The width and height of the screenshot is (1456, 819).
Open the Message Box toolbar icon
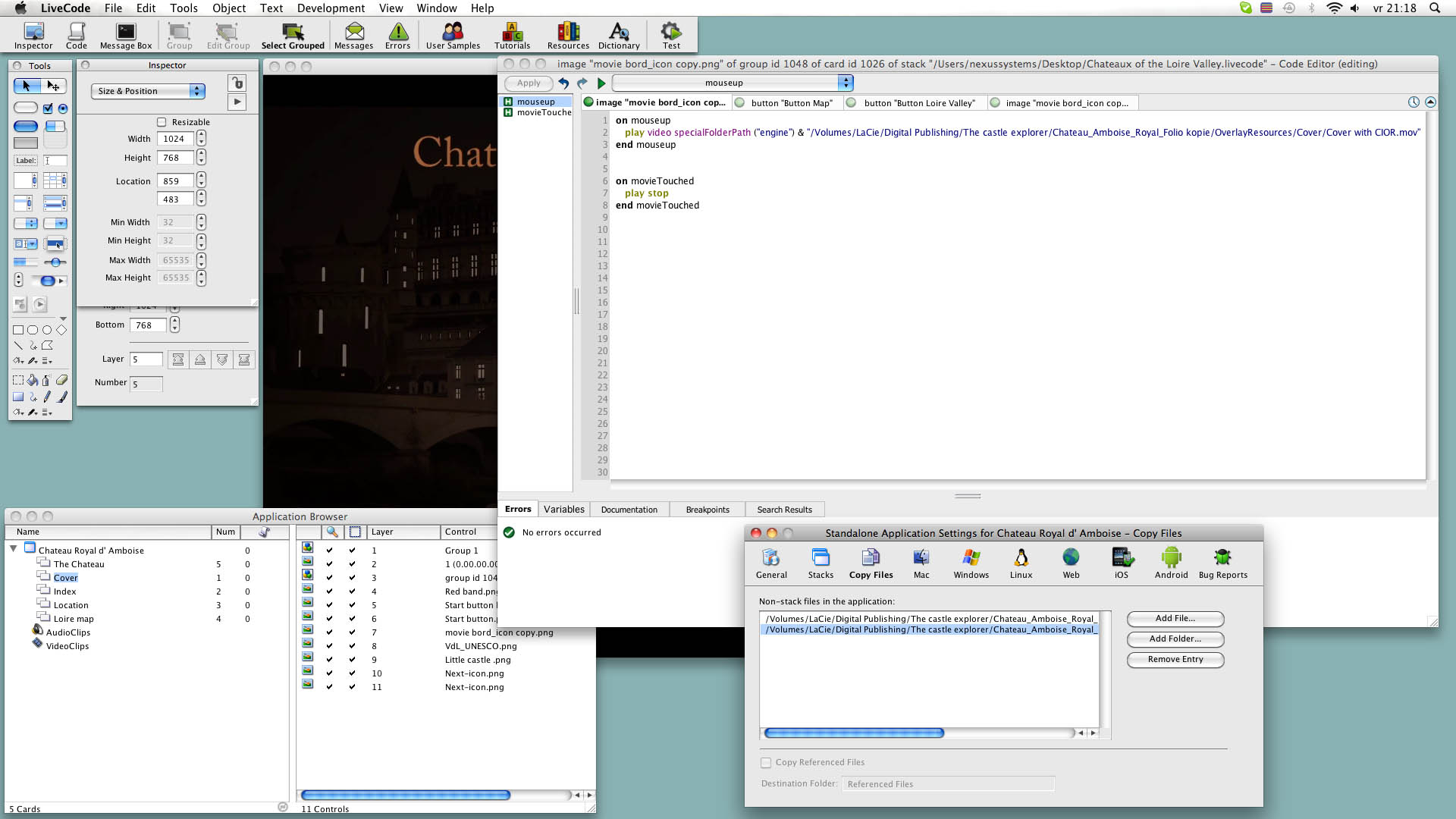pyautogui.click(x=126, y=36)
